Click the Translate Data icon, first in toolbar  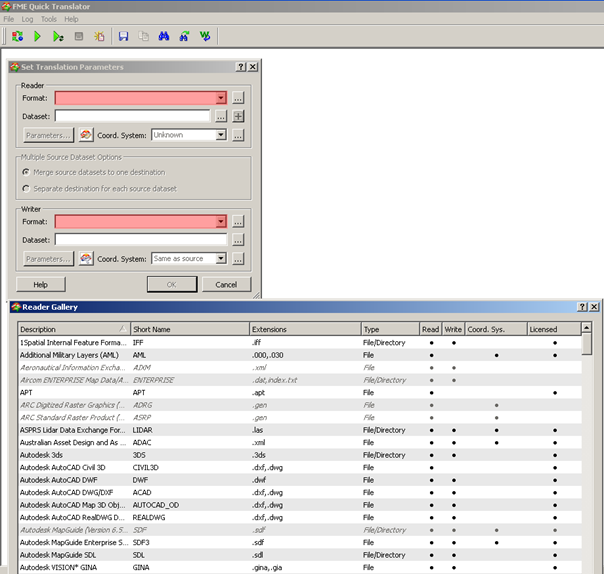17,37
